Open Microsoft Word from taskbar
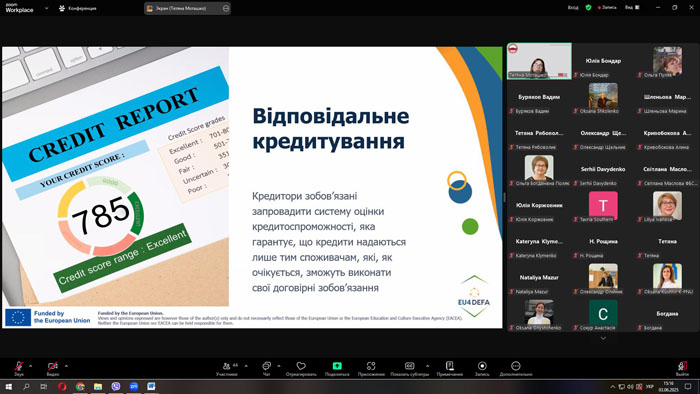 pos(151,386)
